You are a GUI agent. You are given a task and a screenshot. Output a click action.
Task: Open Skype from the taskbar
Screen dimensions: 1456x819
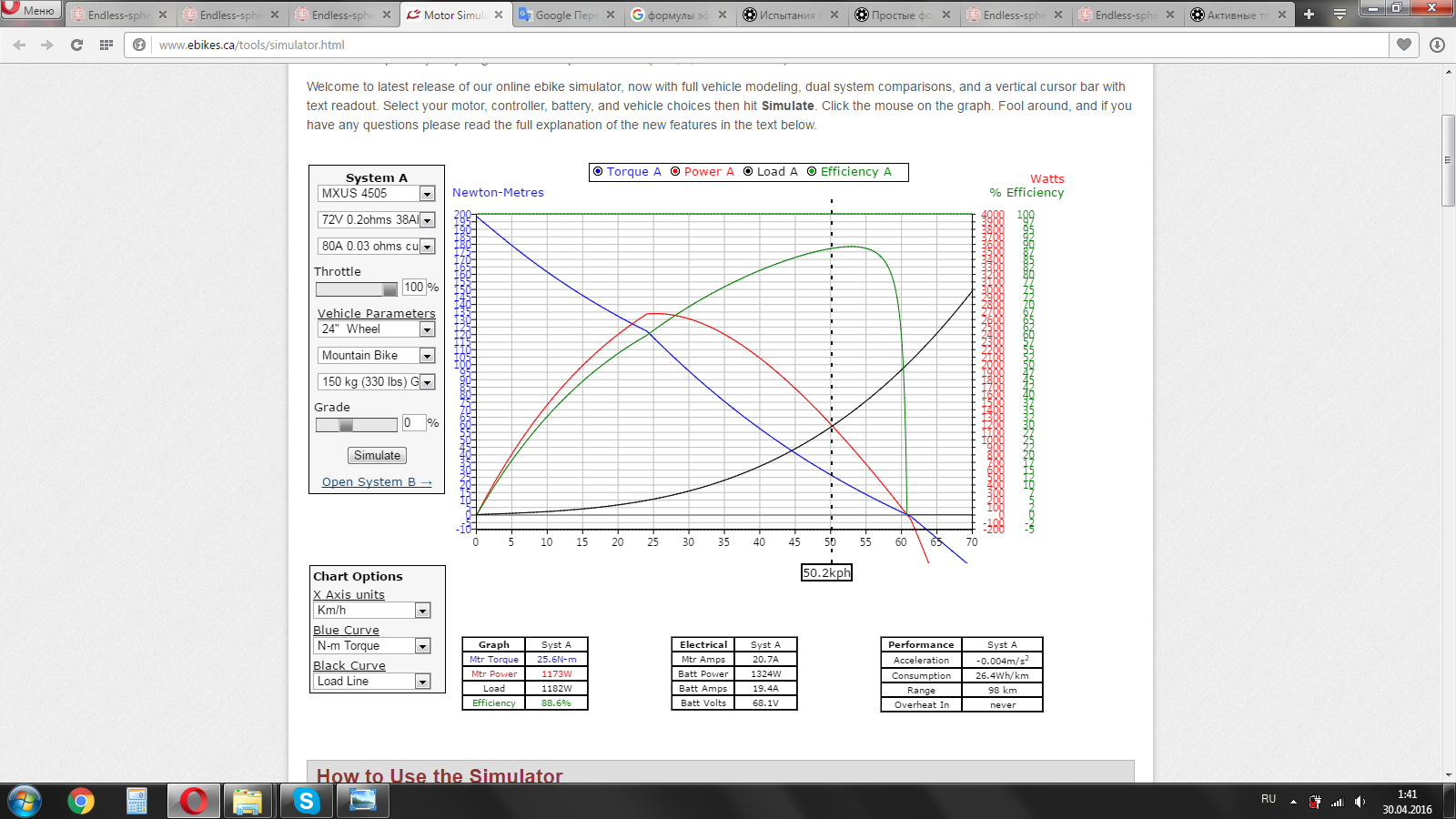click(x=306, y=801)
